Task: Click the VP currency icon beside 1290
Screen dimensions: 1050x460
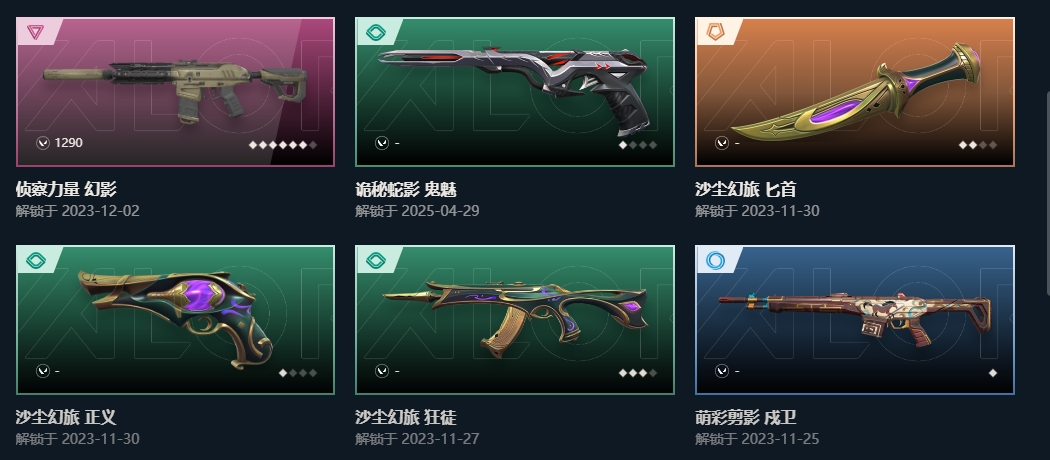Action: click(x=43, y=143)
